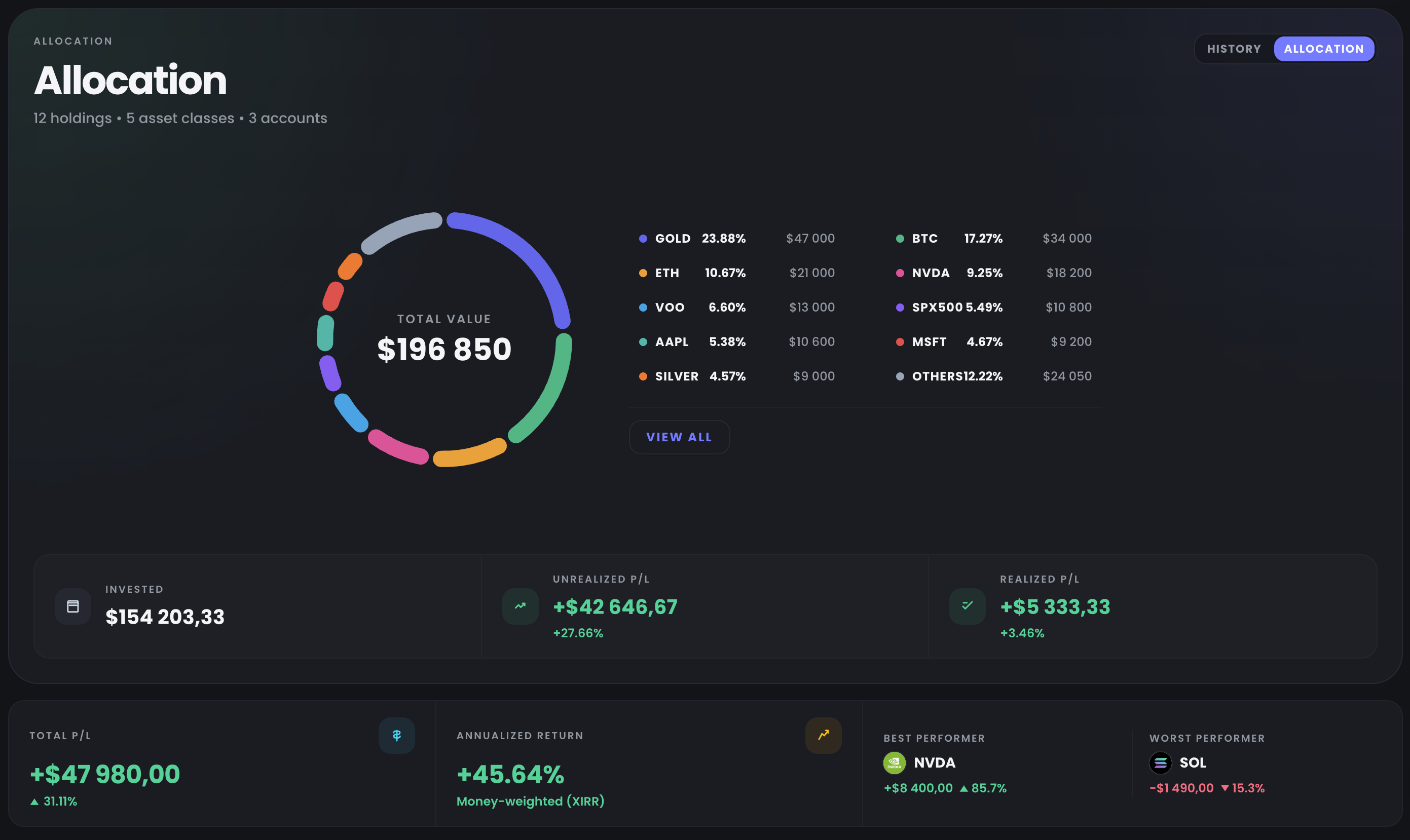
Task: Select the GOLD legend color dot
Action: 643,238
